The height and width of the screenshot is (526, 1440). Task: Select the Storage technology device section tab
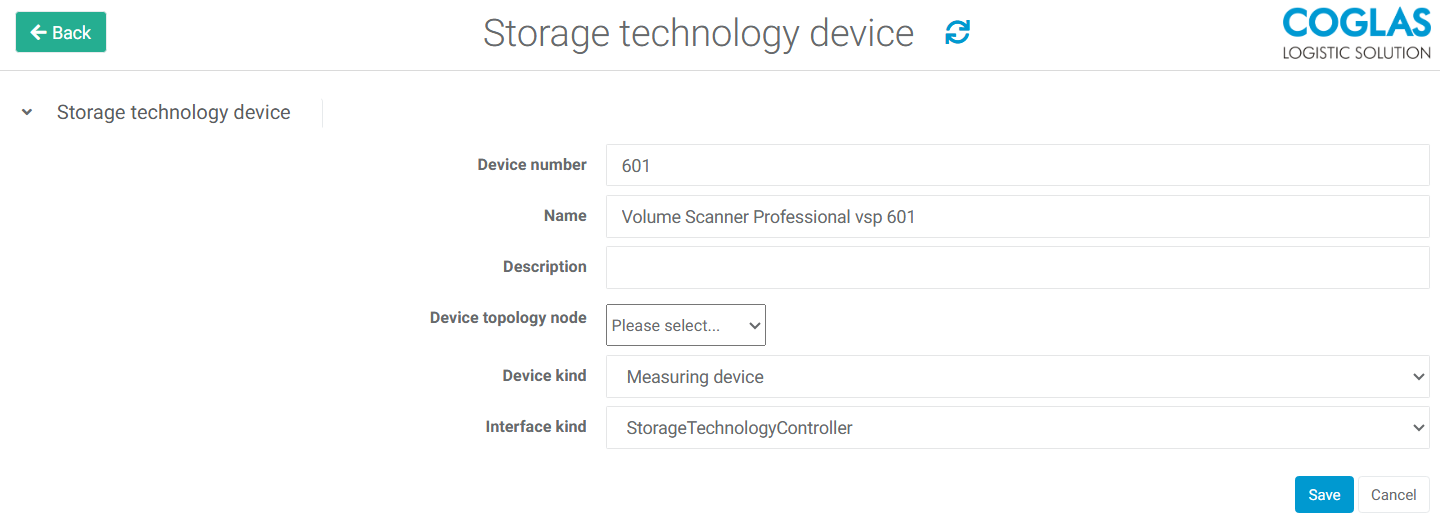pyautogui.click(x=173, y=113)
